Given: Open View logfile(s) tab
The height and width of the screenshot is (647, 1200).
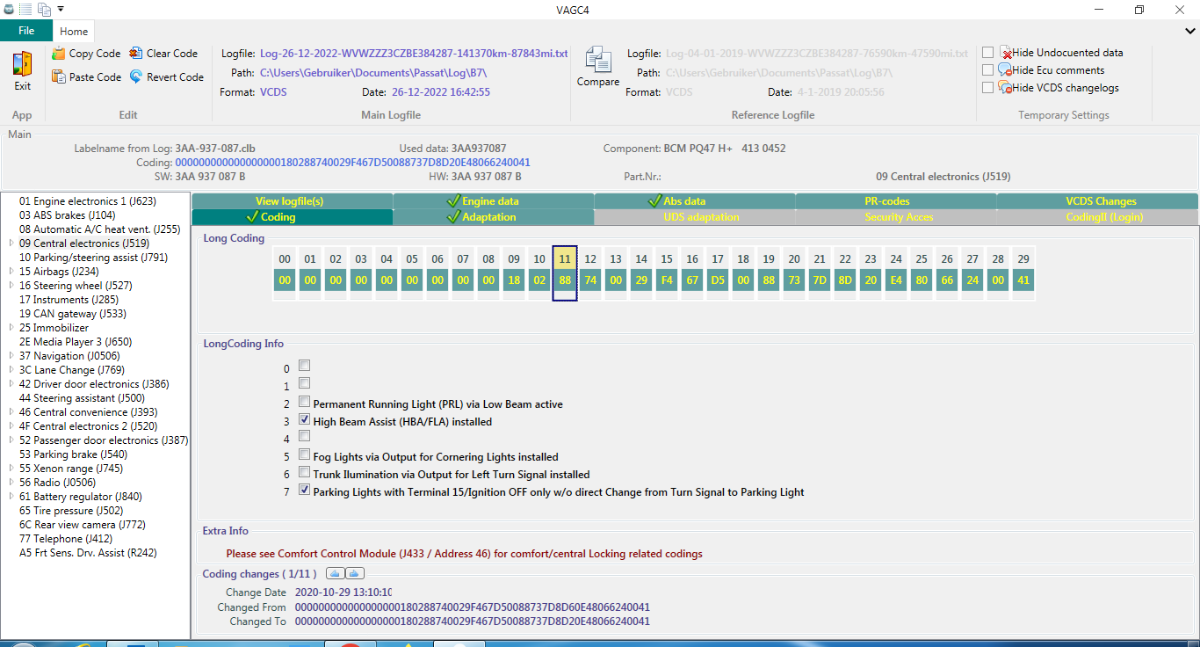Looking at the screenshot, I should coord(292,201).
